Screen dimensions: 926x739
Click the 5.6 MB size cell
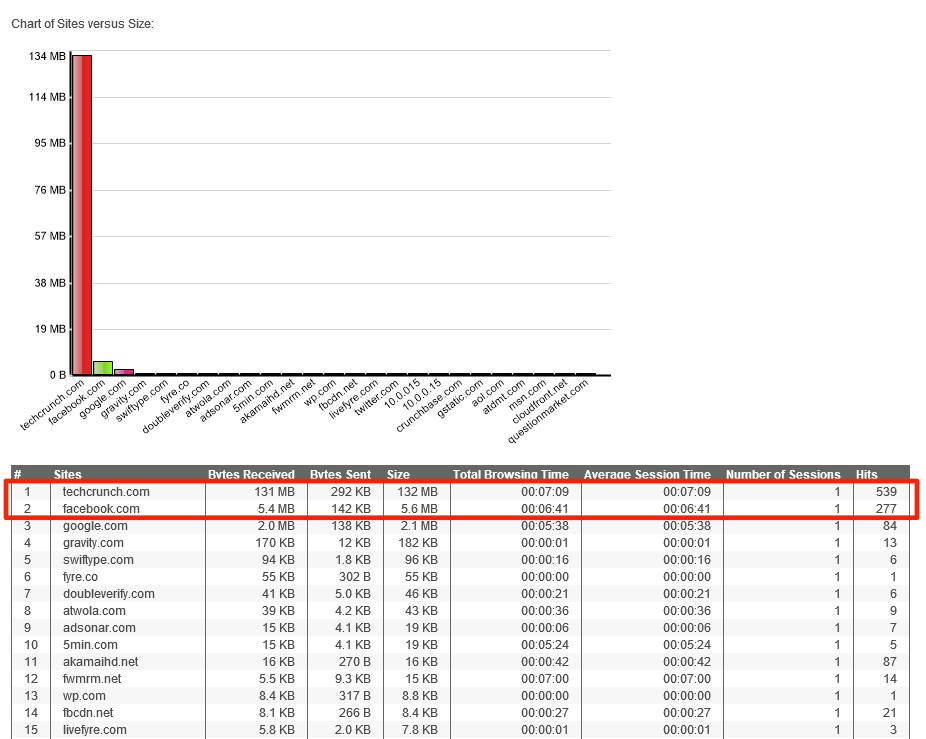pyautogui.click(x=419, y=509)
